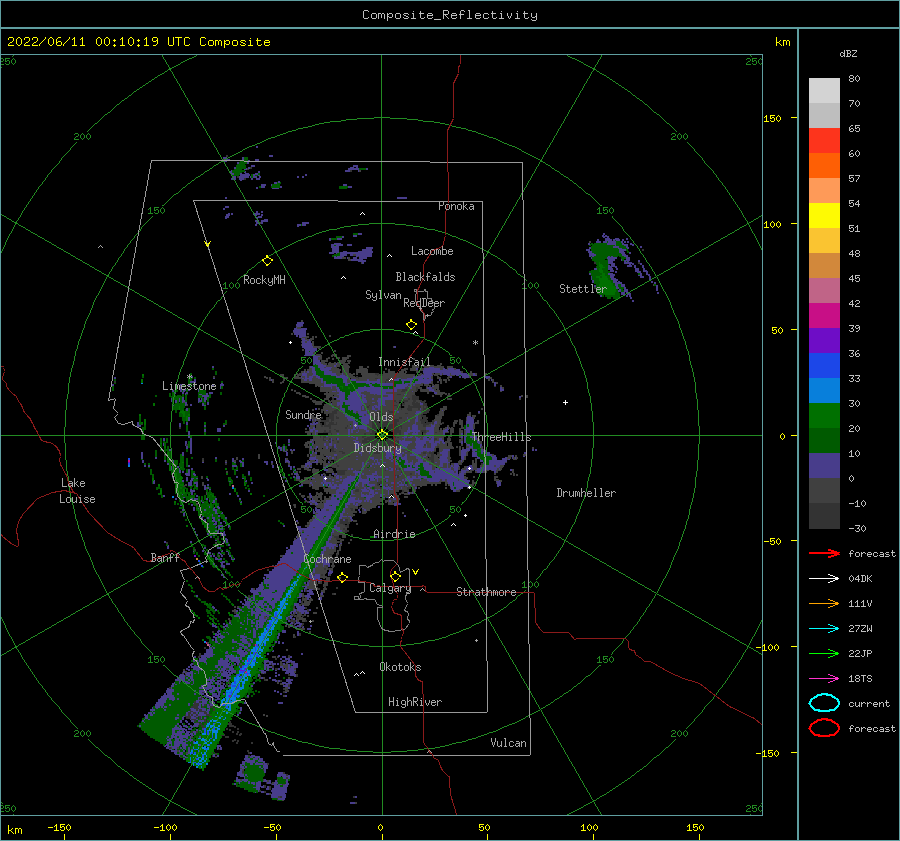Viewport: 900px width, 841px height.
Task: Click the -30 value on dBZ scale
Action: (x=857, y=528)
